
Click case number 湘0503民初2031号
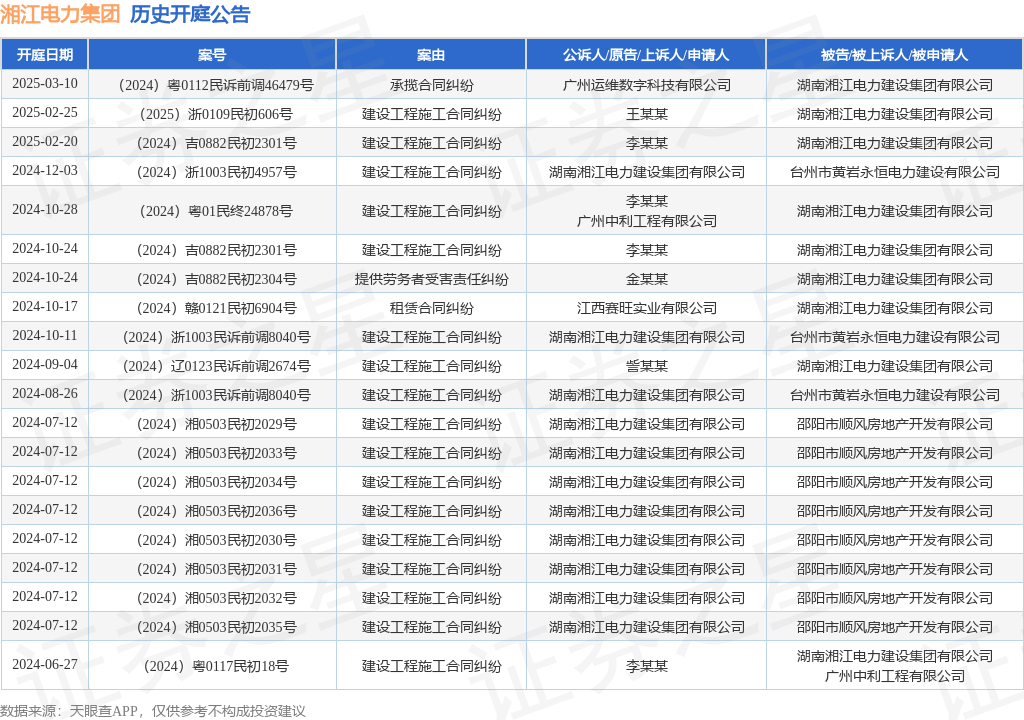click(x=216, y=570)
